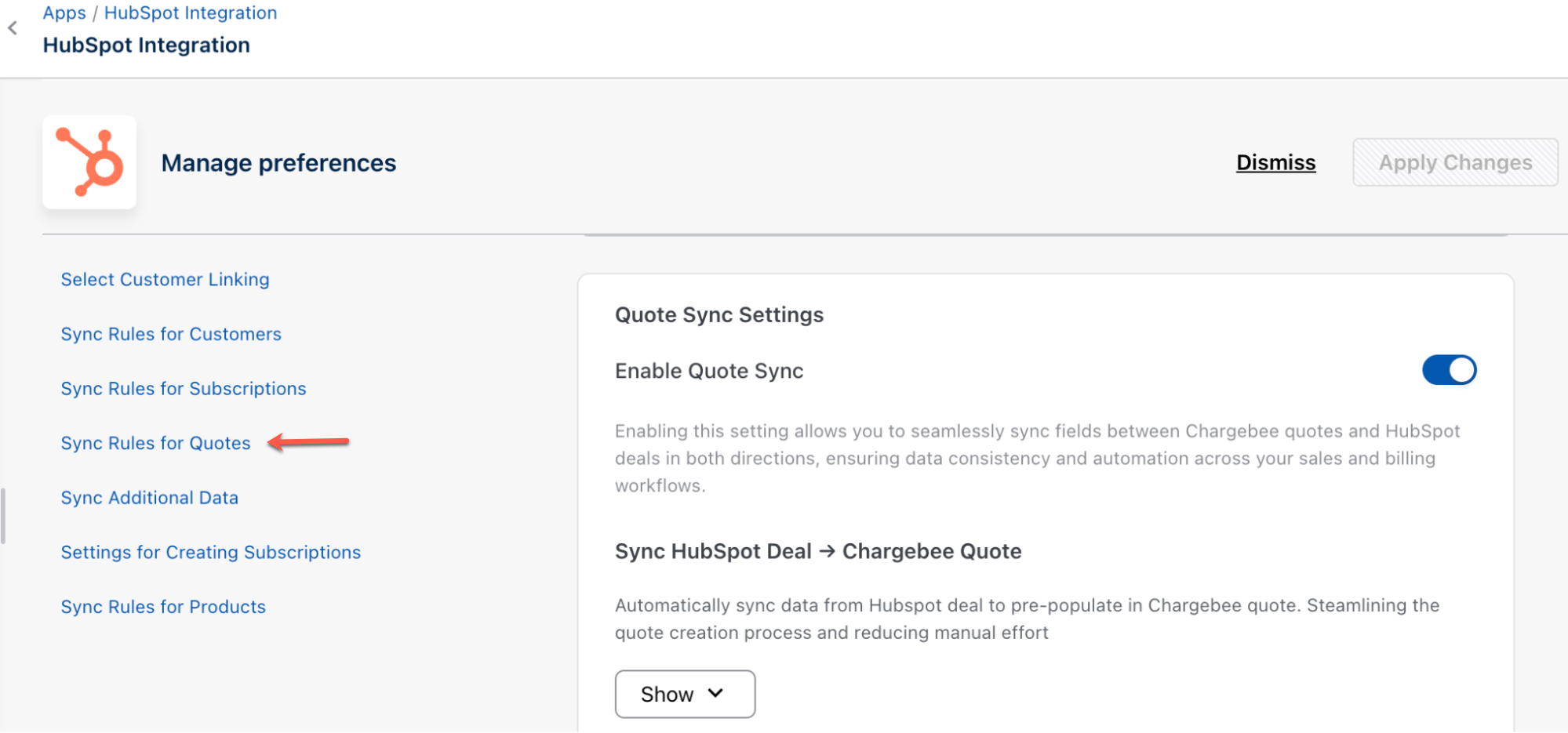Viewport: 1568px width, 733px height.
Task: Go to Select Customer Linking section
Action: pos(165,279)
